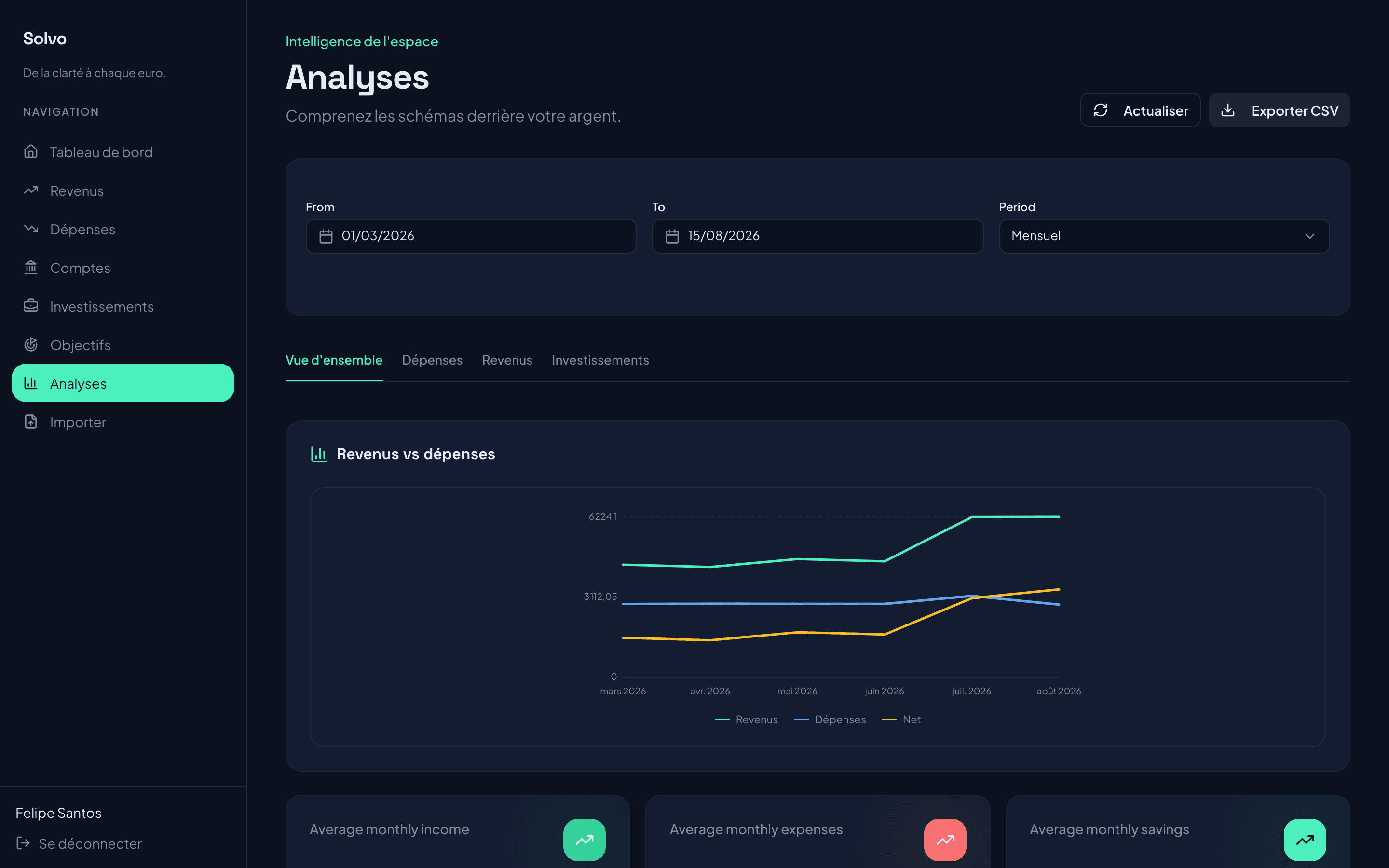Click the calendar icon in From field

(326, 236)
